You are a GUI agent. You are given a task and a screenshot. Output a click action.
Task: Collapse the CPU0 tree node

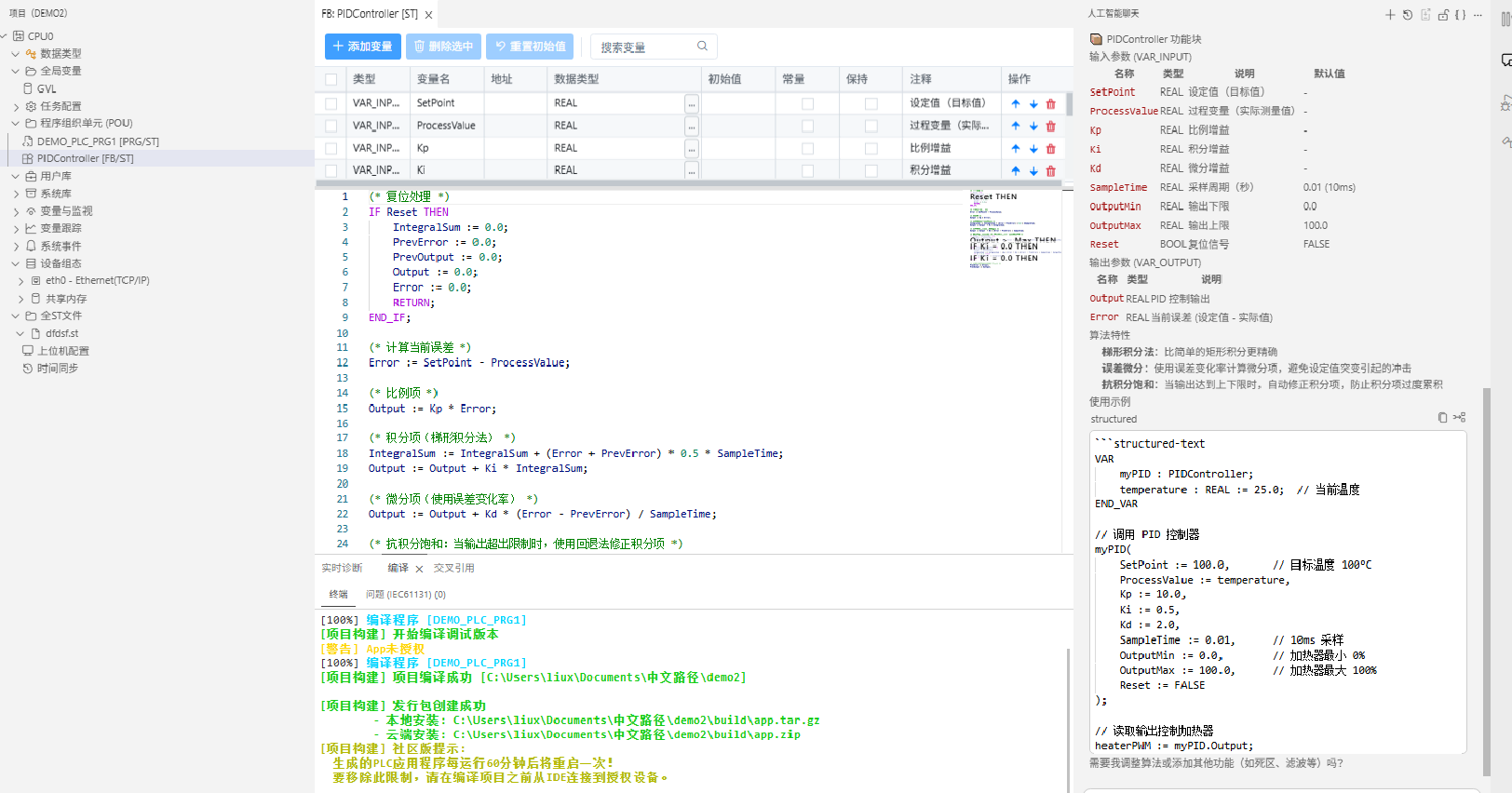(x=5, y=36)
